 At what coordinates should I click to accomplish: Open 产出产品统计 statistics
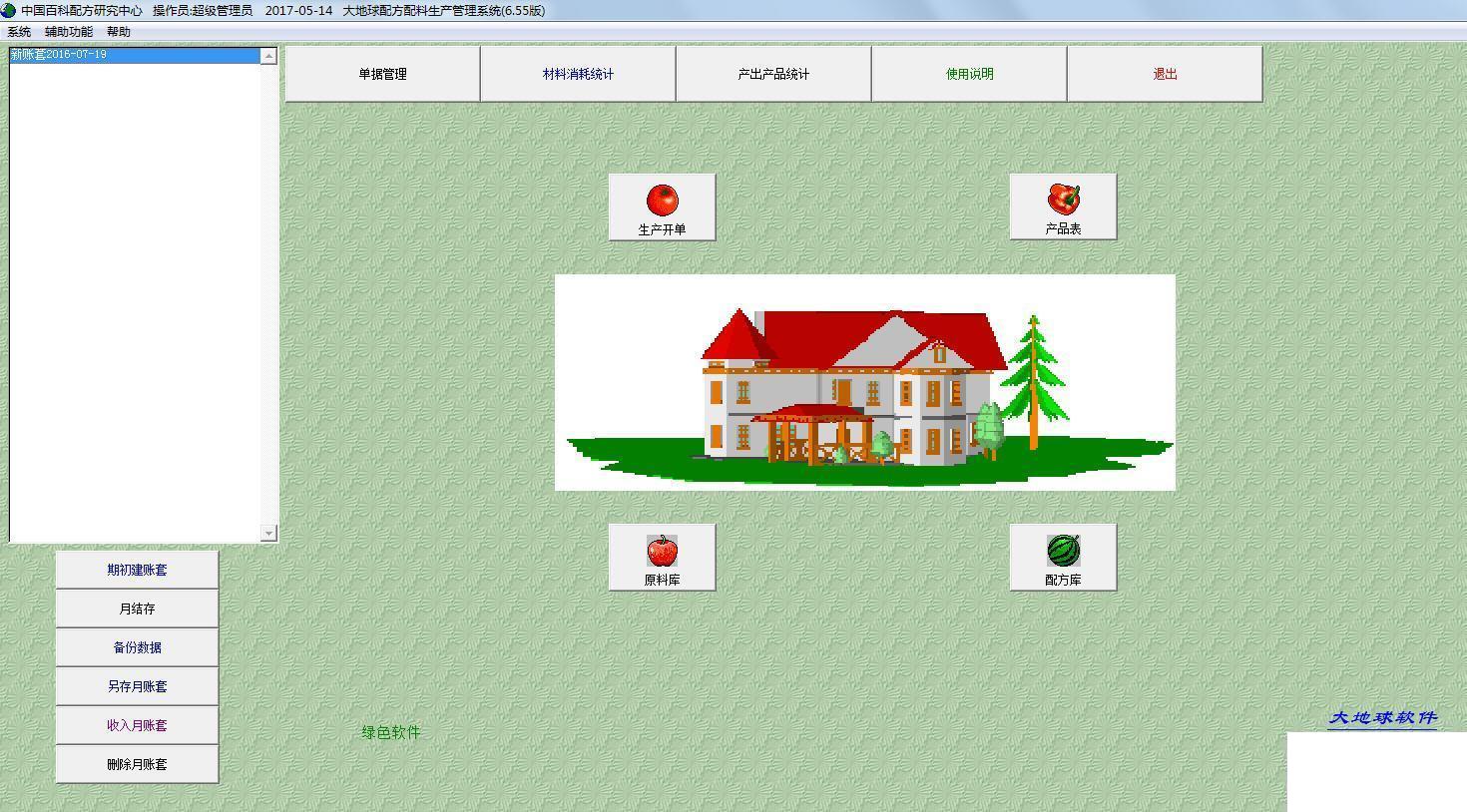tap(773, 74)
